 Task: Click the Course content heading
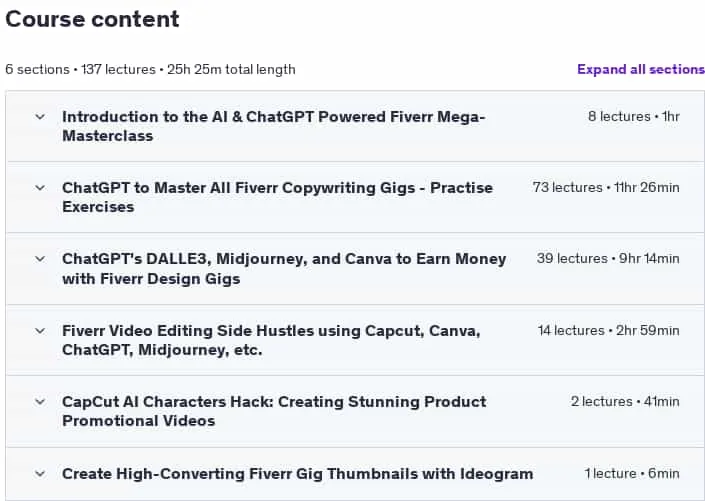[92, 19]
